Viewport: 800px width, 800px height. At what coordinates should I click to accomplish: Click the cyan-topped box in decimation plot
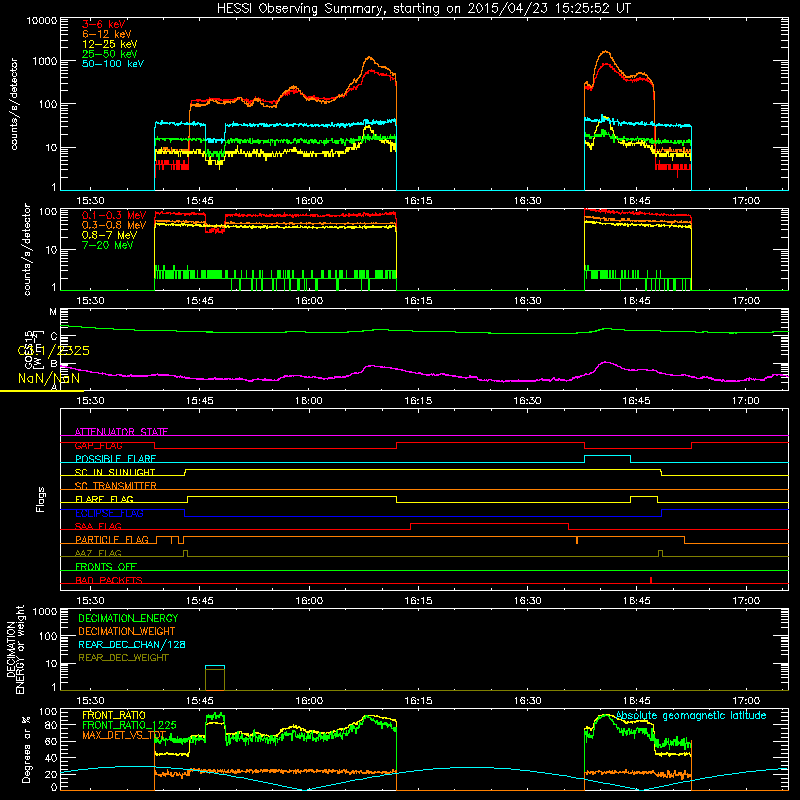[215, 678]
